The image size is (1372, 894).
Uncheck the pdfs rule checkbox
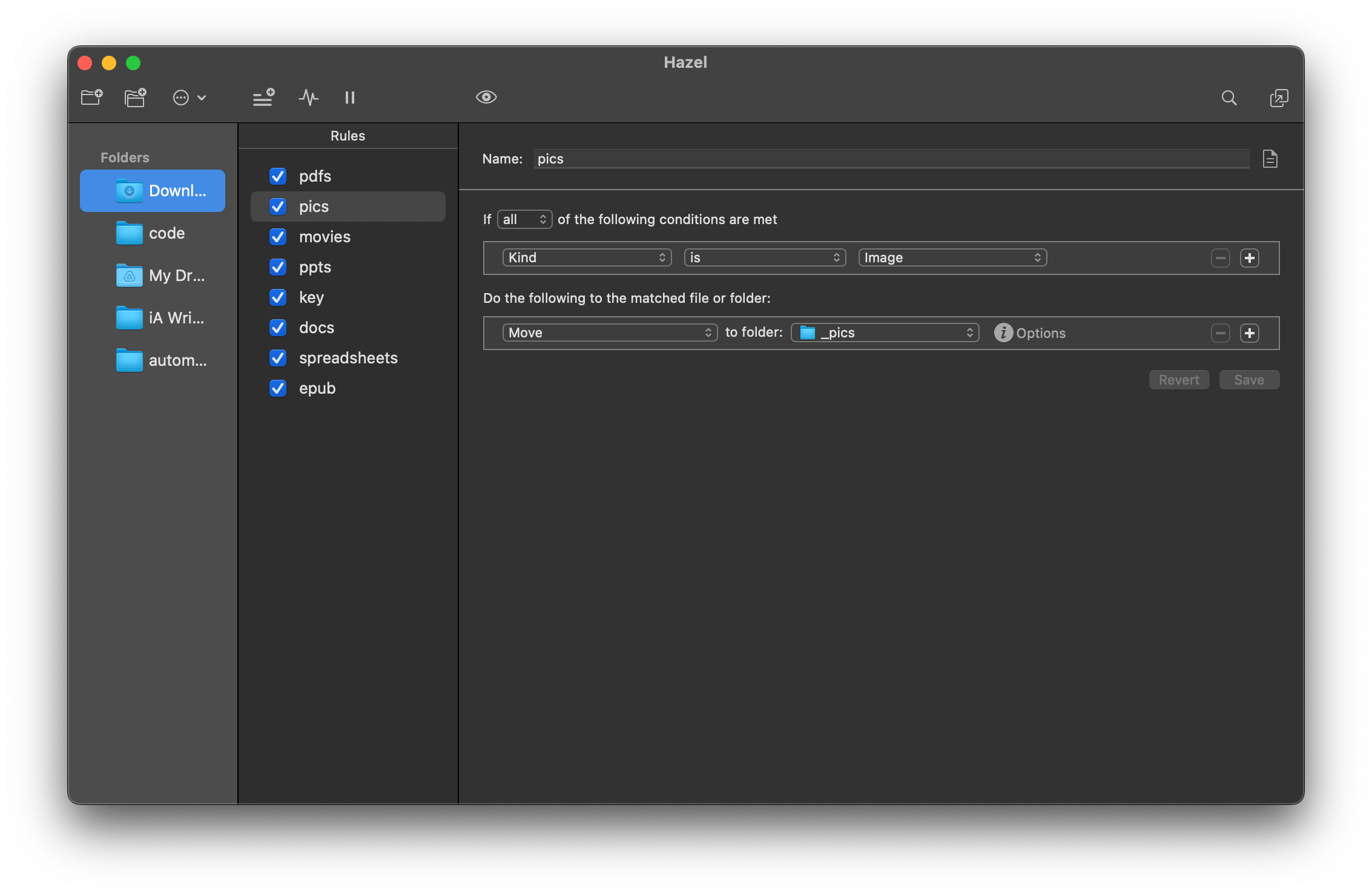[278, 176]
